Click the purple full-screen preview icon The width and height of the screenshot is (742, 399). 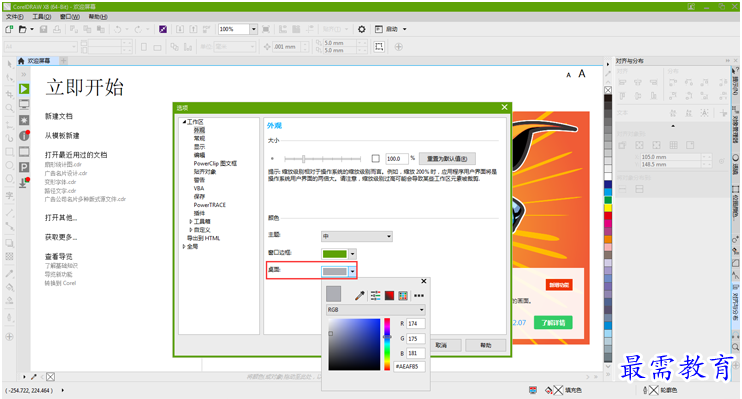(x=163, y=29)
